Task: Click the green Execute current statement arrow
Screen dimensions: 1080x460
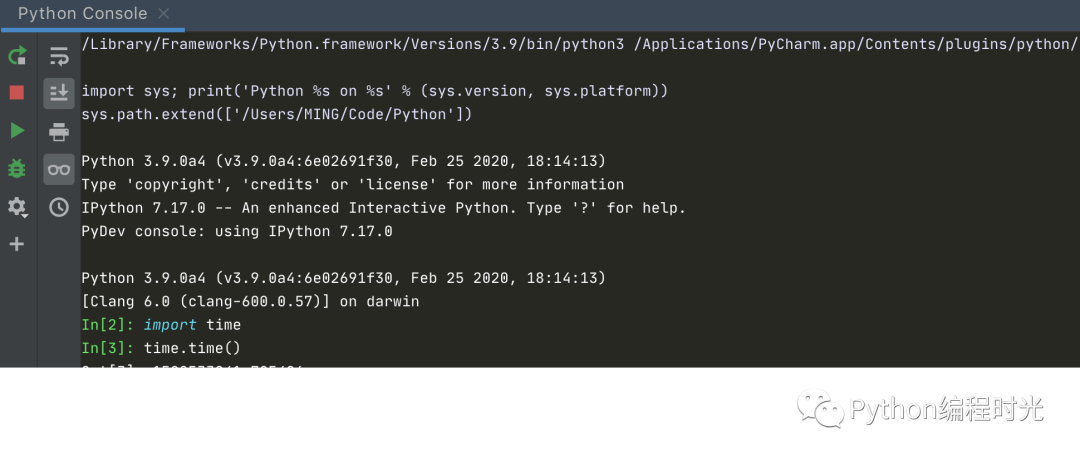Action: (17, 130)
